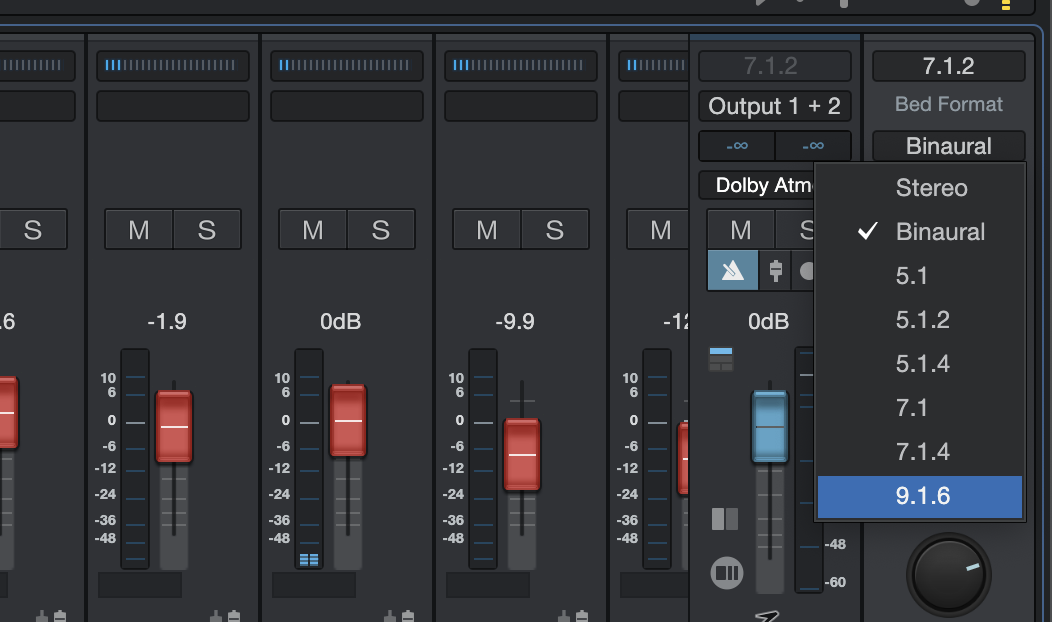This screenshot has height=622, width=1052.
Task: Click the small layout icon above the blue fader
Action: (721, 359)
